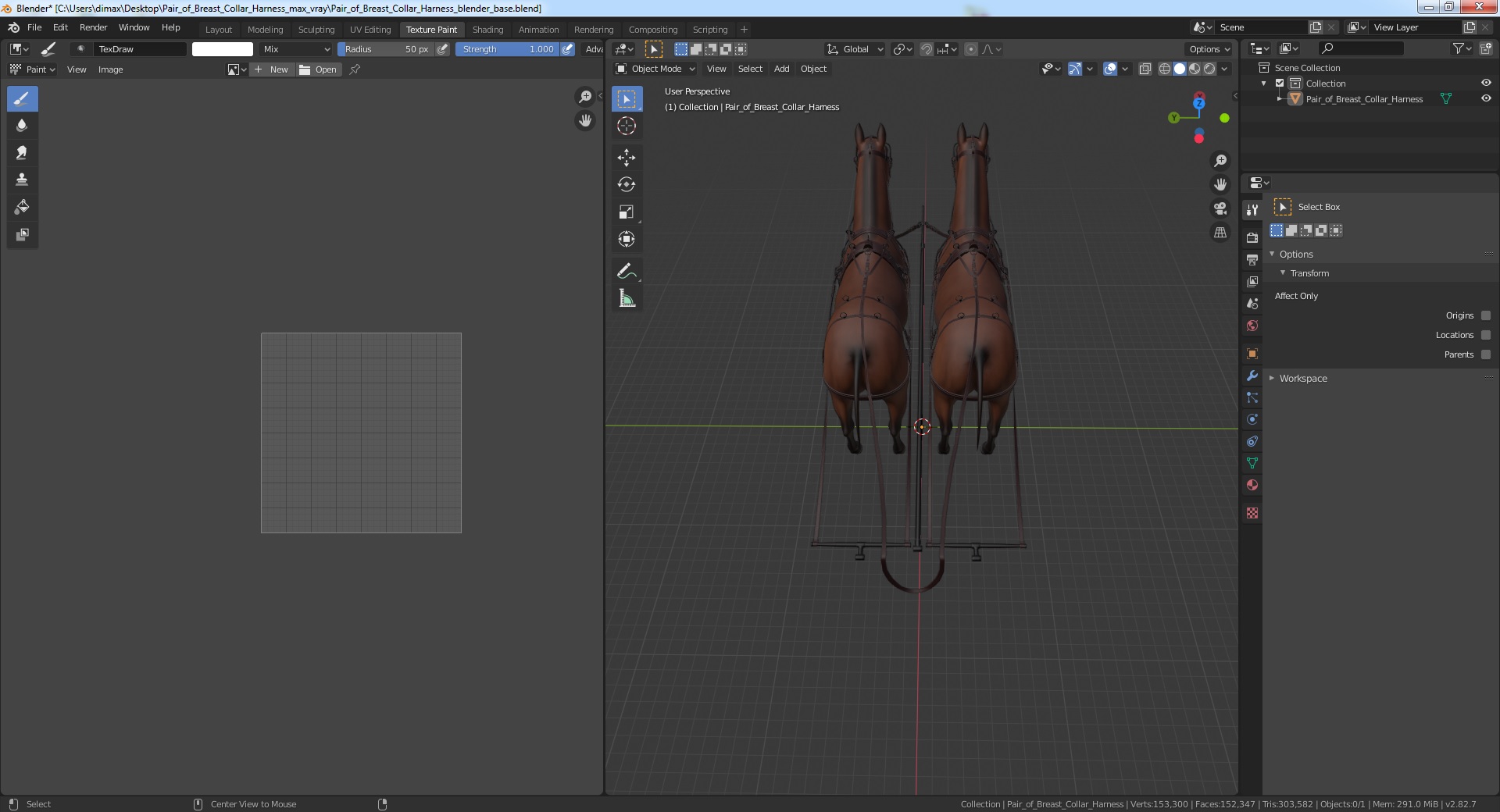Enable the Locations checkbox
This screenshot has width=1500, height=812.
pos(1485,335)
